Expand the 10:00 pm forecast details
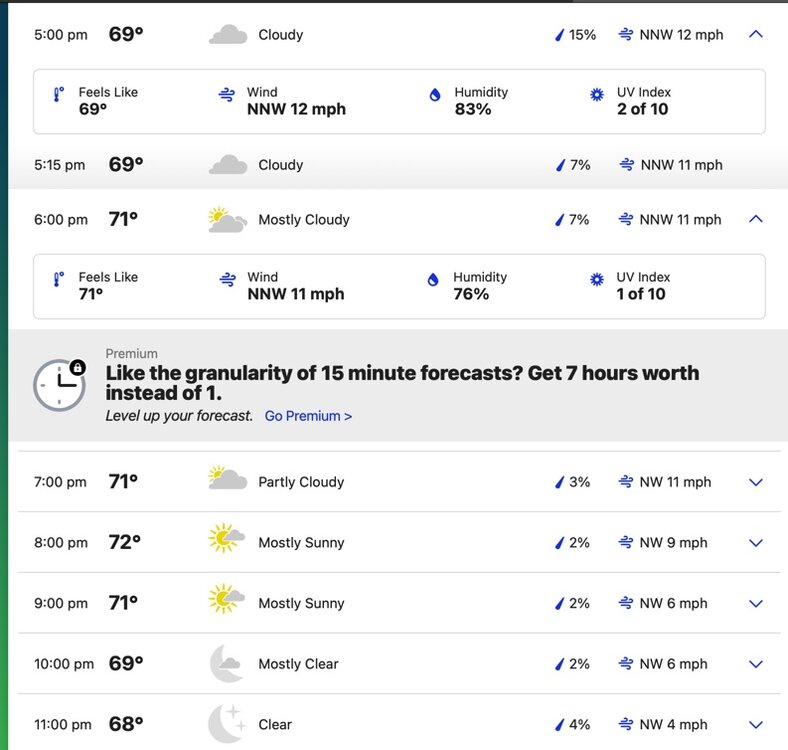 coord(756,664)
